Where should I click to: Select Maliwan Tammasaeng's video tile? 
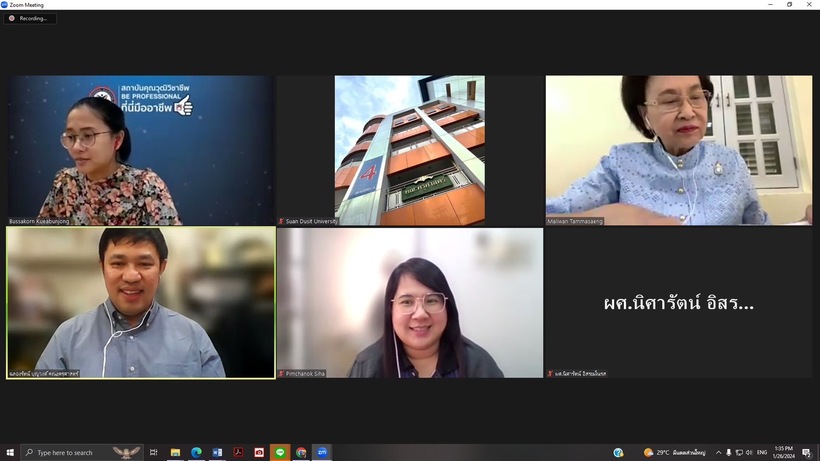point(678,150)
